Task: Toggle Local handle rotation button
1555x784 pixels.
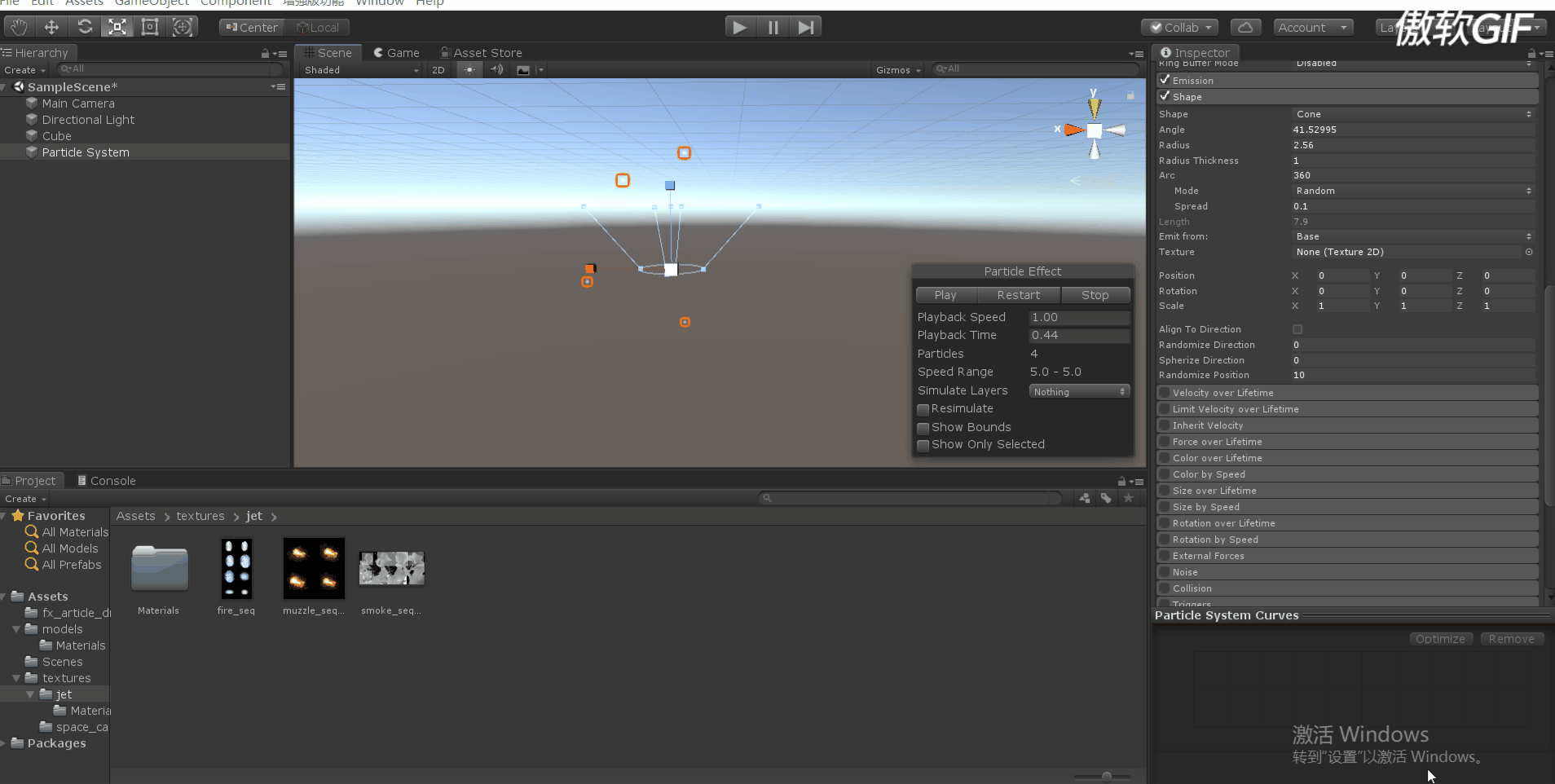Action: click(x=318, y=27)
